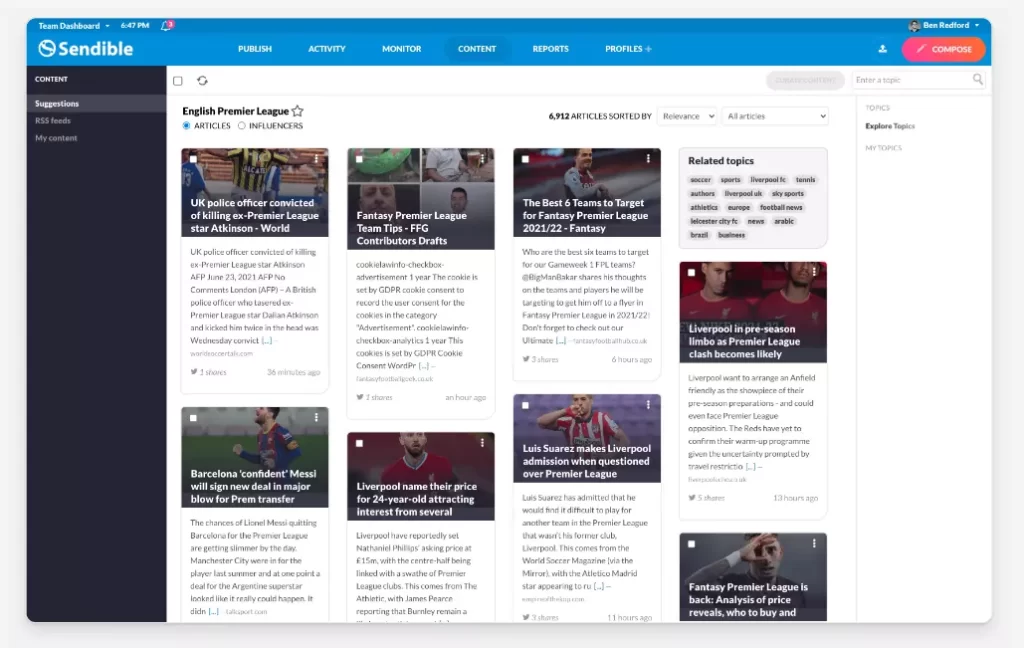Open three-dot menu on Liverpool name their price card
This screenshot has width=1024, height=648.
coord(482,443)
